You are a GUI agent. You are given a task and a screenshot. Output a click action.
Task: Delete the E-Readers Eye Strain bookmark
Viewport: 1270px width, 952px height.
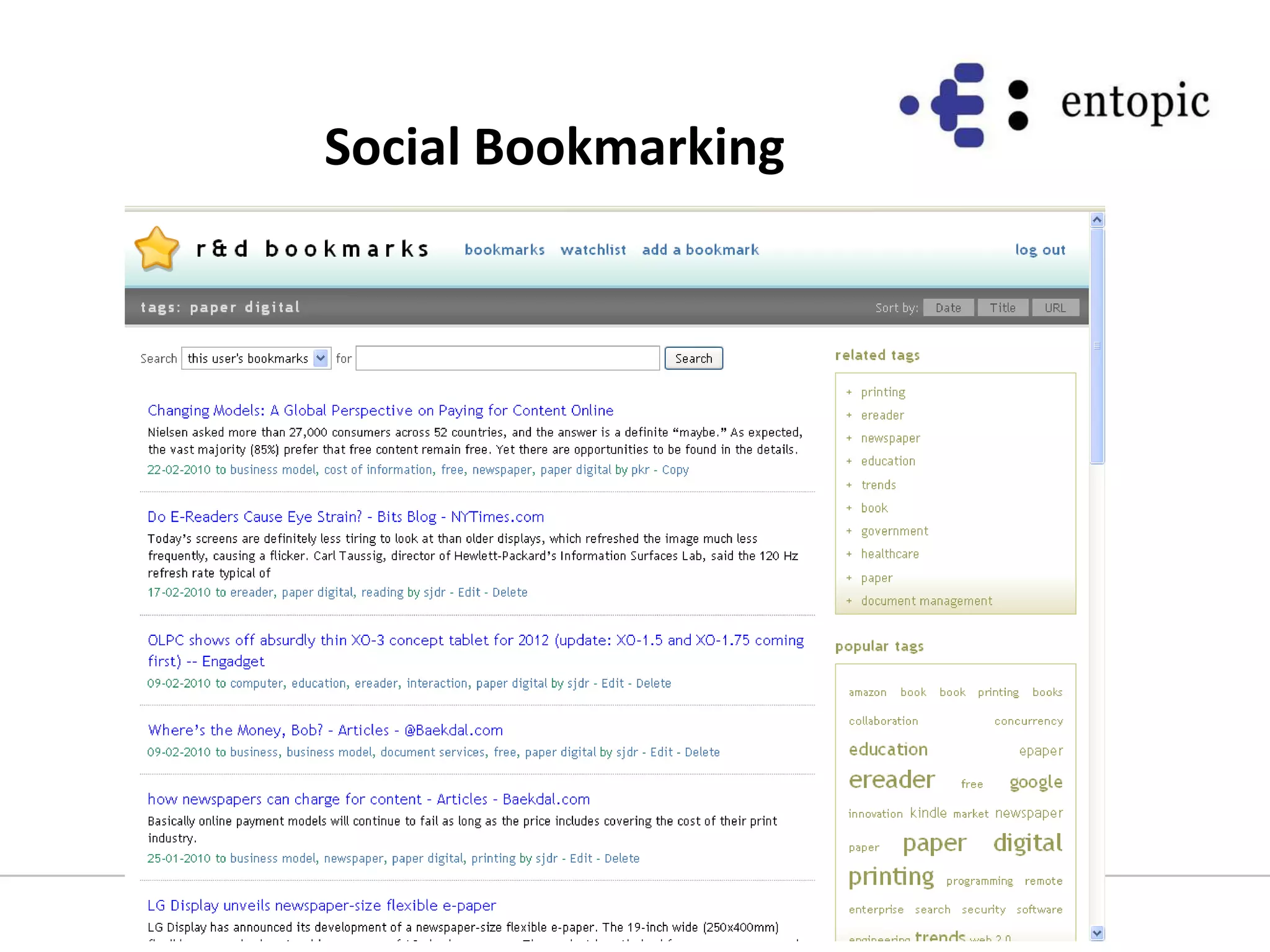(x=510, y=593)
